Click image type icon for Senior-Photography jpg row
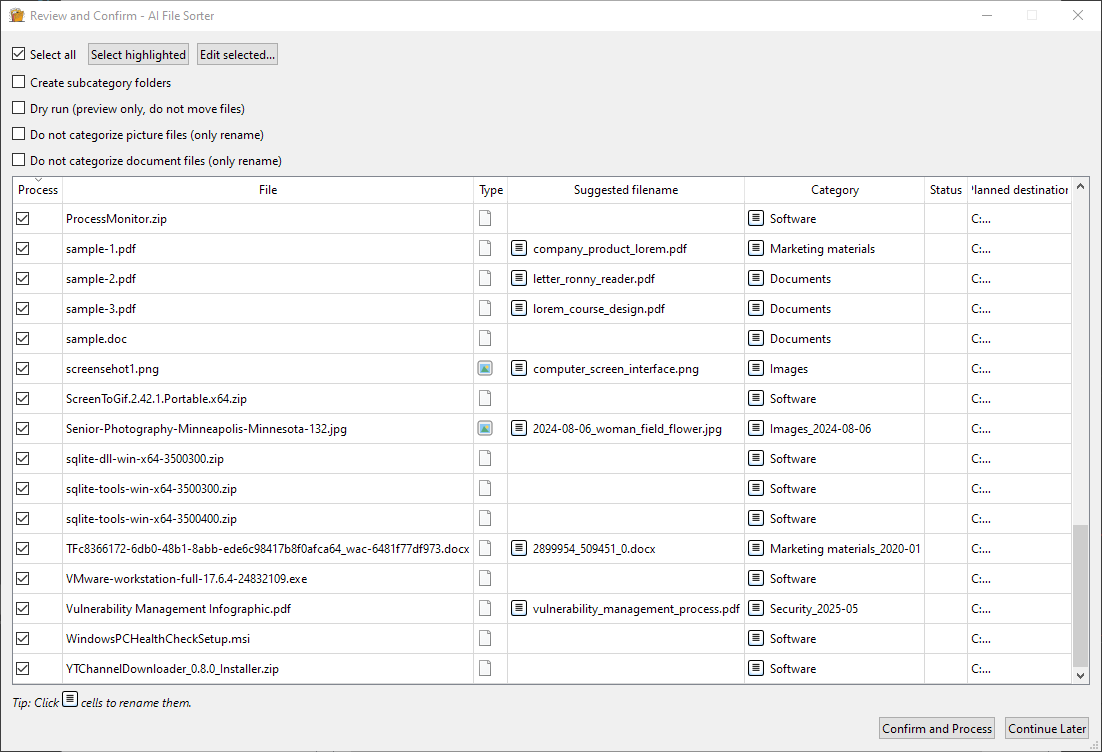 pos(485,428)
